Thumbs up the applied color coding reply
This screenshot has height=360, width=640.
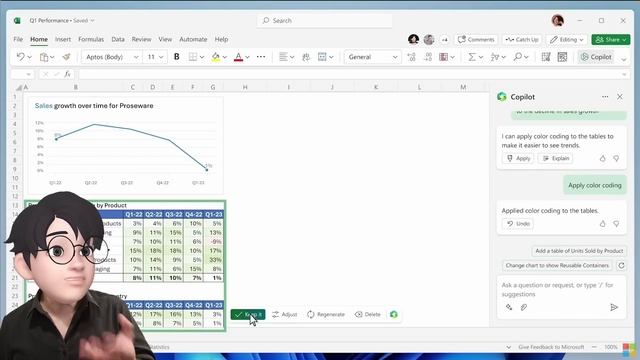pyautogui.click(x=602, y=224)
